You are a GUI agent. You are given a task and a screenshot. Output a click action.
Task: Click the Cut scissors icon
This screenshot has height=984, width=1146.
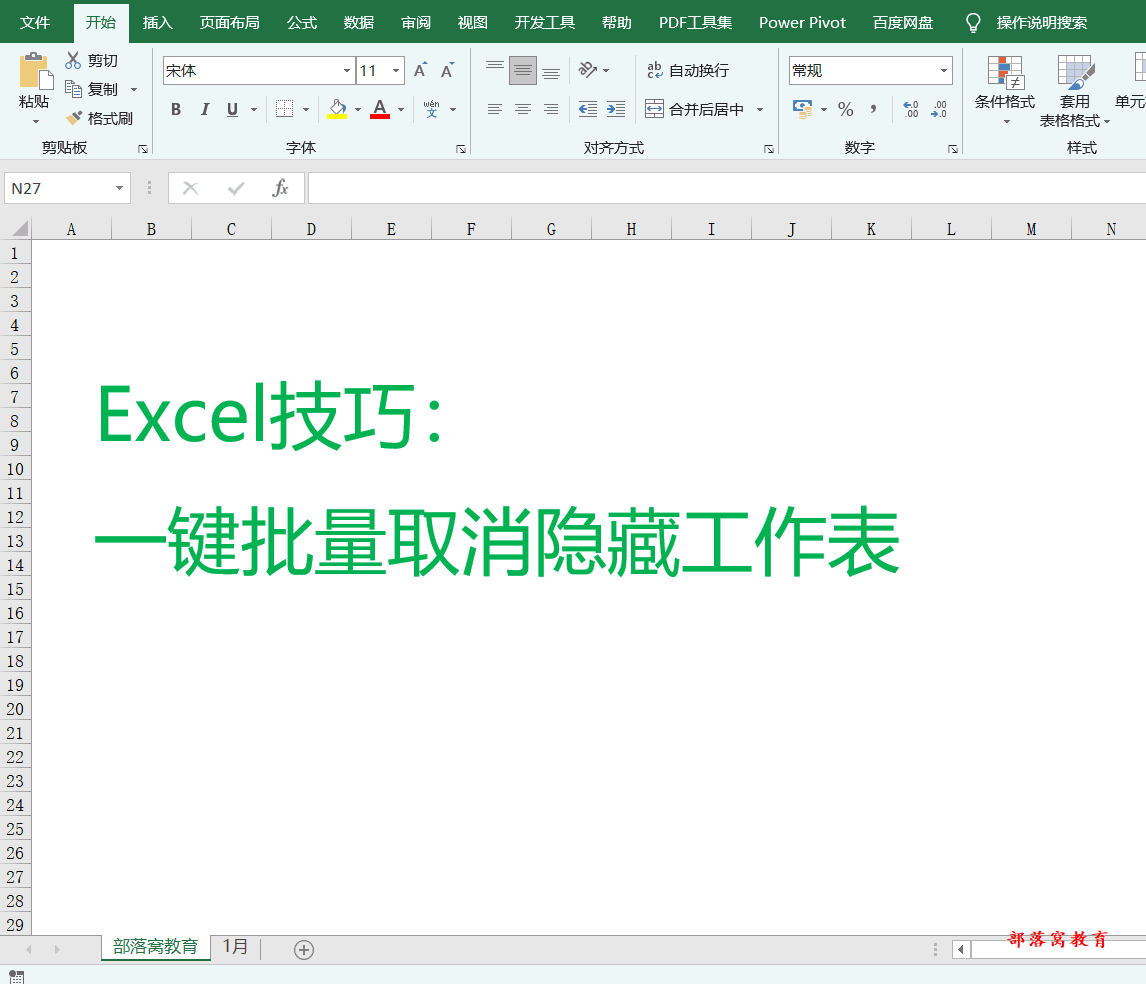coord(73,60)
